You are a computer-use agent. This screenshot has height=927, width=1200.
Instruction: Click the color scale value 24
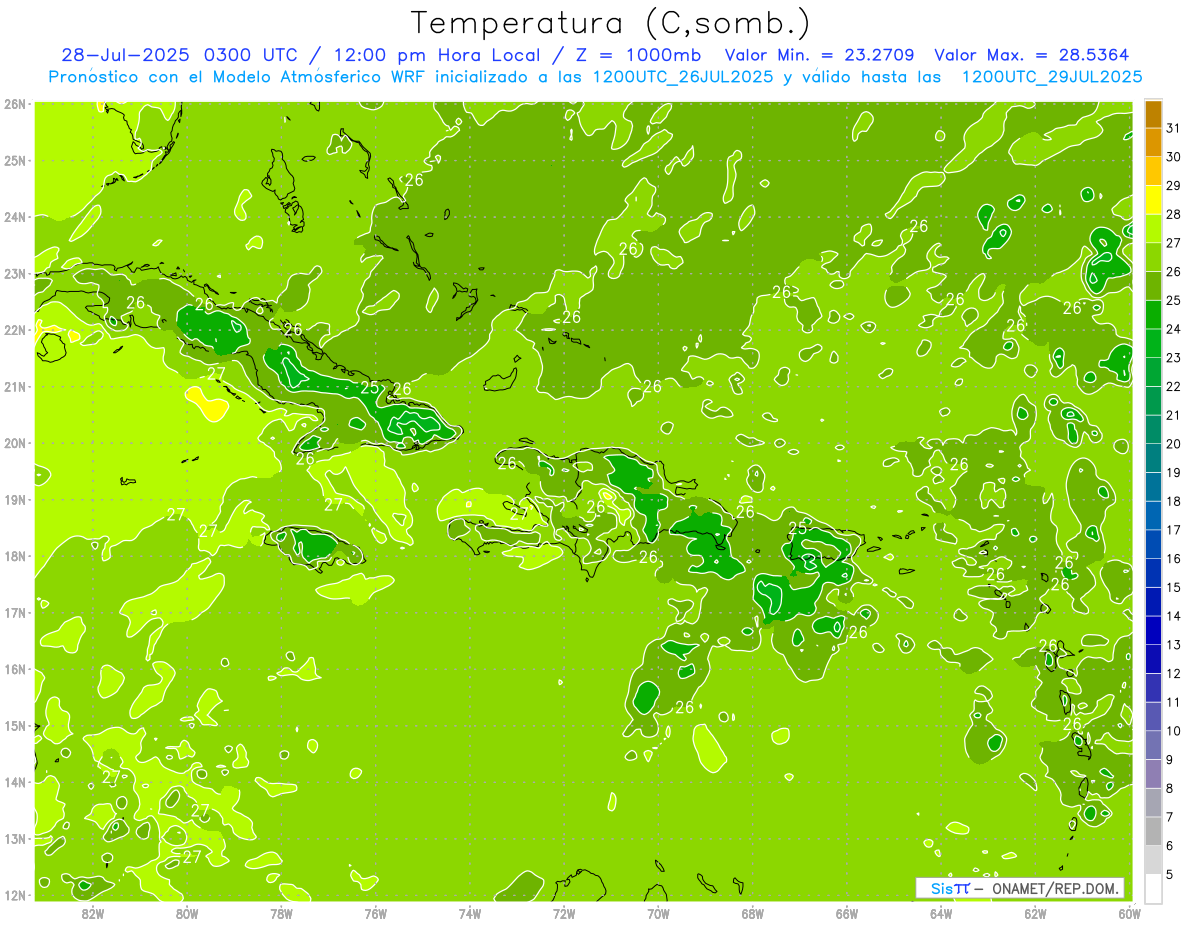1174,328
